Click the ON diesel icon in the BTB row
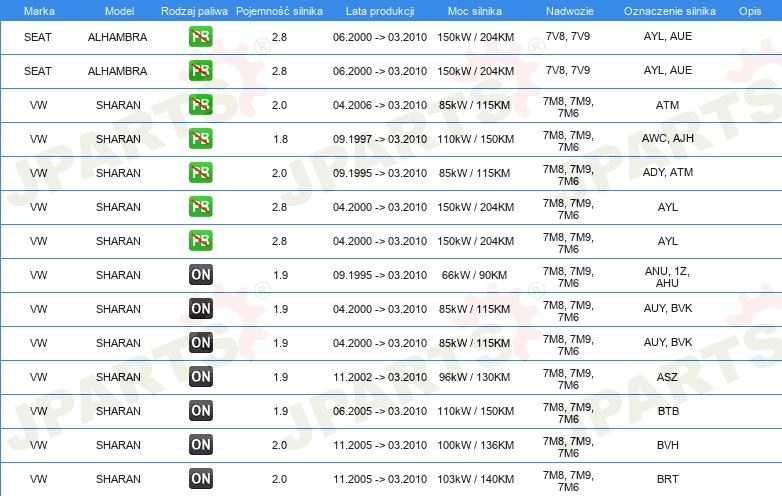782x496 pixels. [x=200, y=410]
